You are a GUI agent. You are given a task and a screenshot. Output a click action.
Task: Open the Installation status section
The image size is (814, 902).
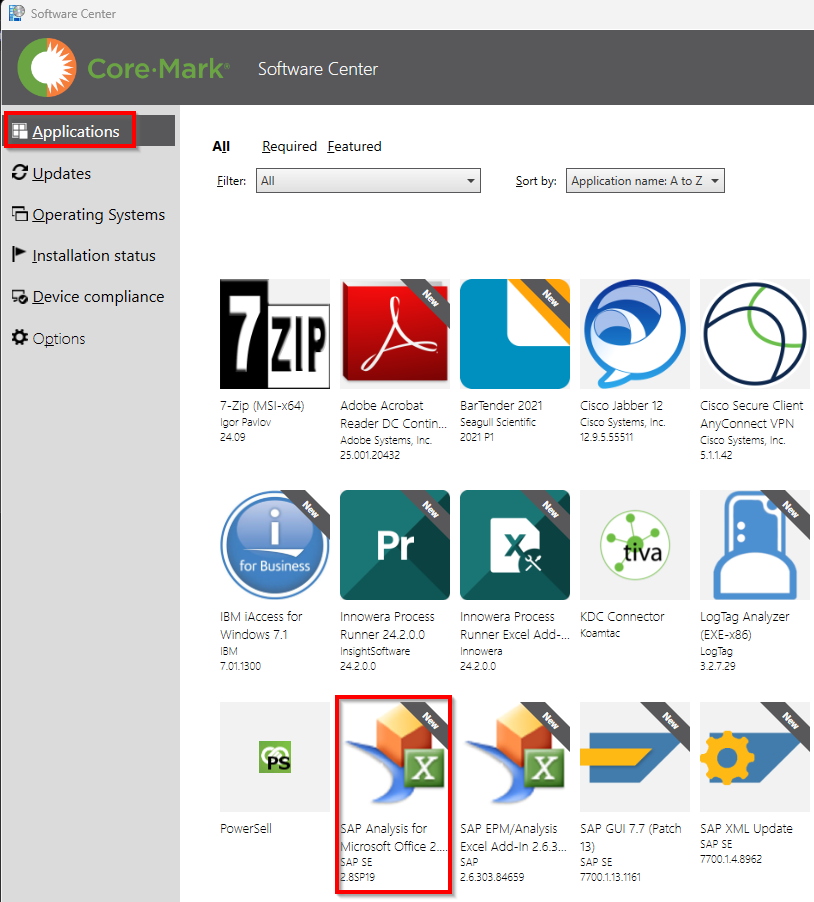[x=94, y=256]
